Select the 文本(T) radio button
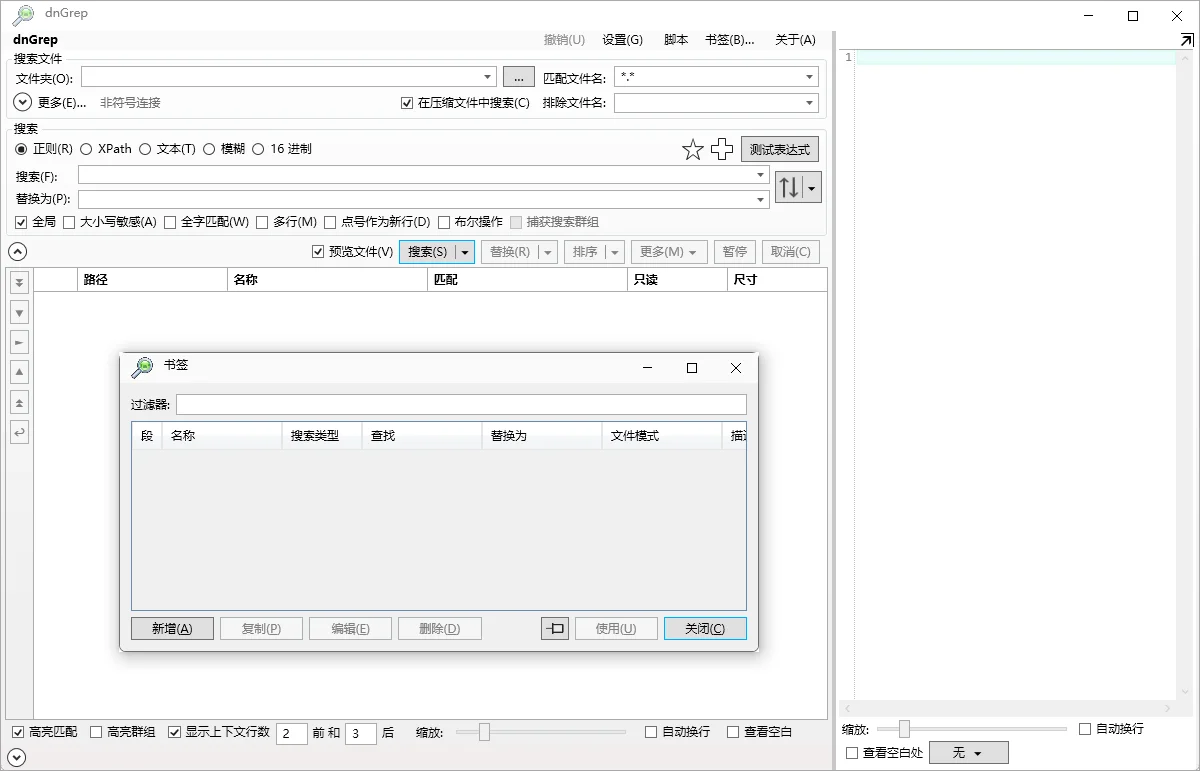Screen dimensions: 1200x771 click(145, 149)
